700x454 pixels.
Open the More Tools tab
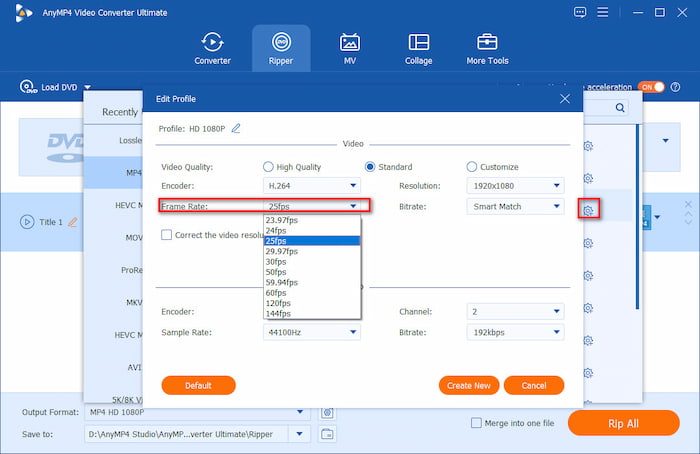pyautogui.click(x=487, y=49)
